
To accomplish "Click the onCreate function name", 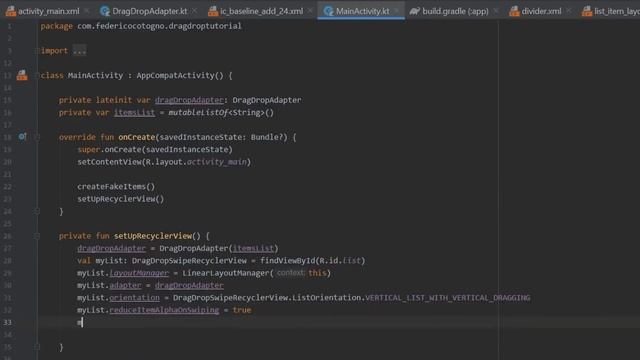I will click(x=136, y=137).
